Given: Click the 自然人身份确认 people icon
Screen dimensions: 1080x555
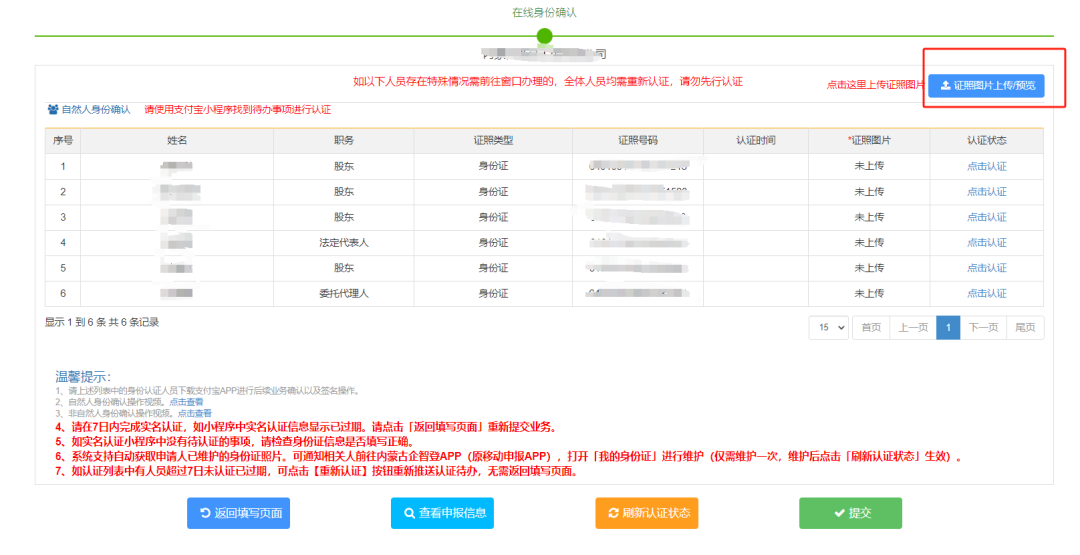Looking at the screenshot, I should point(53,109).
